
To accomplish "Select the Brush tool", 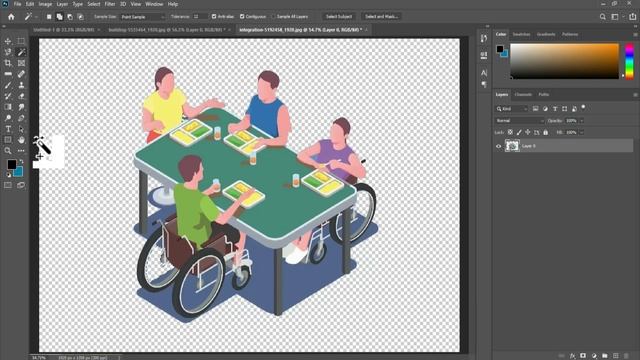I will point(8,85).
